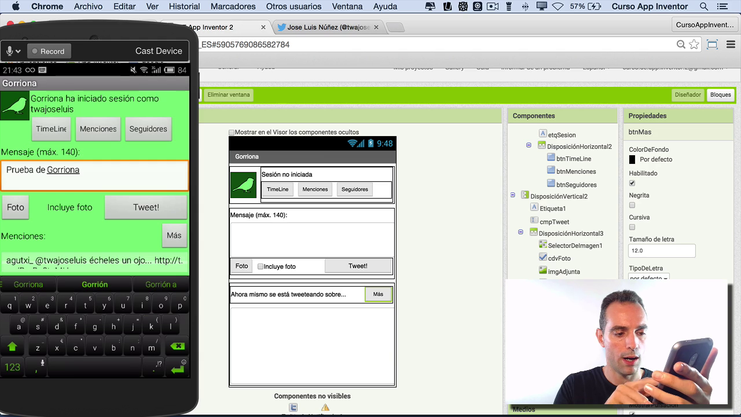This screenshot has height=417, width=741.
Task: Click the battery status icon showing 57%
Action: [x=594, y=6]
